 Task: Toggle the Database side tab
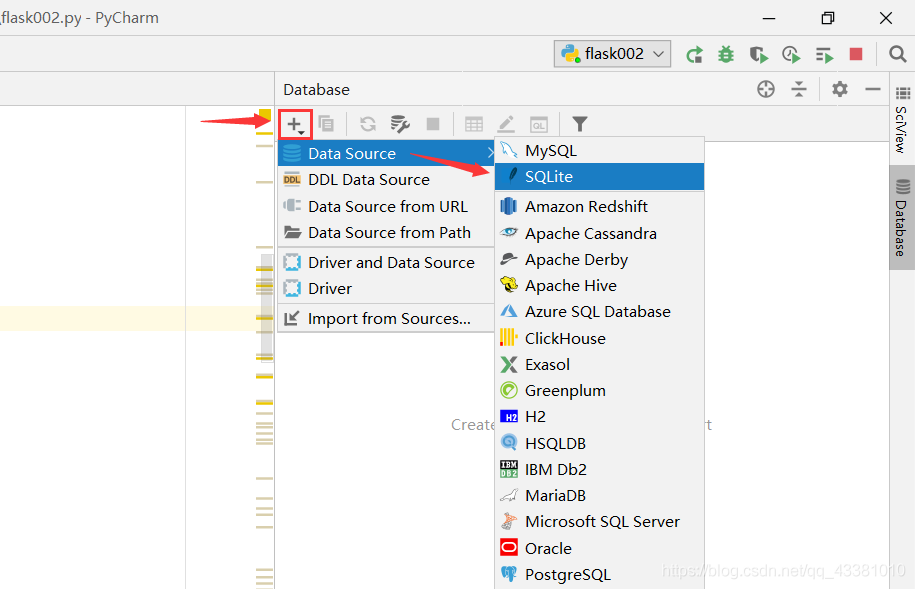coord(902,218)
